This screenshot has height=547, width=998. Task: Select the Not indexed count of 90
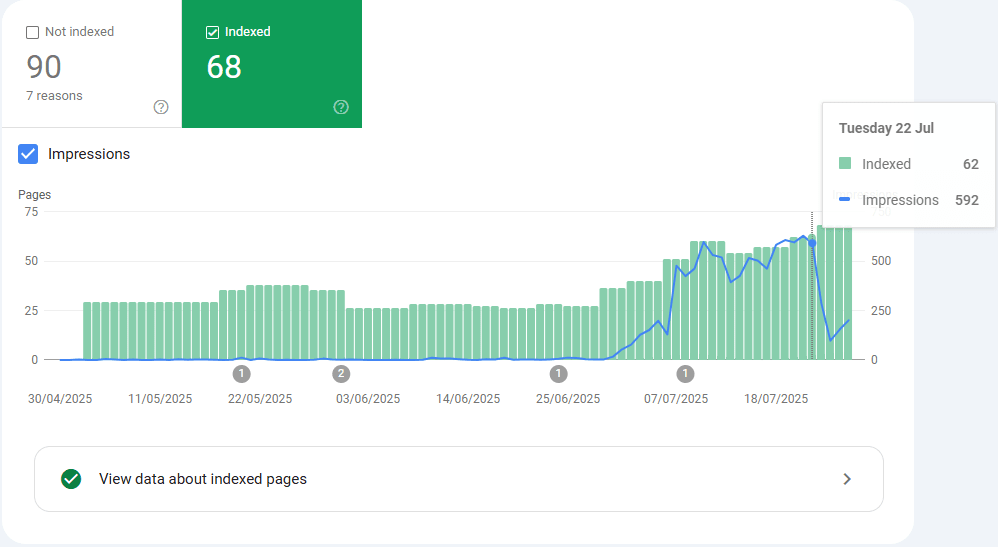pos(44,67)
